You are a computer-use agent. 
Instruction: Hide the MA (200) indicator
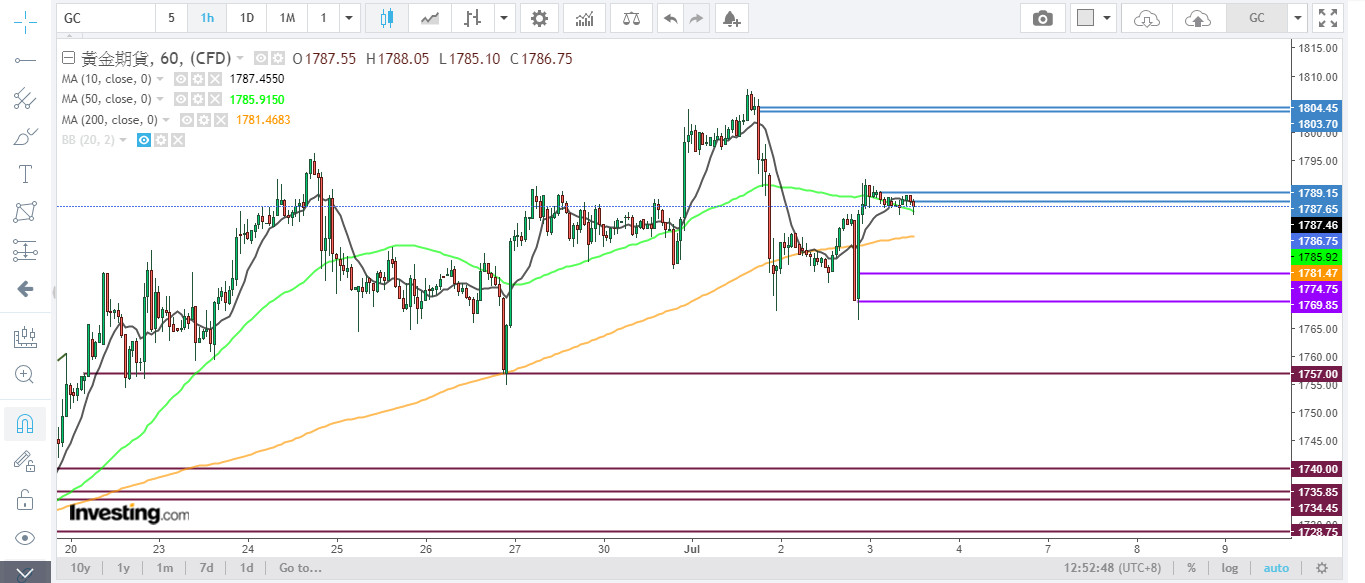pos(188,120)
